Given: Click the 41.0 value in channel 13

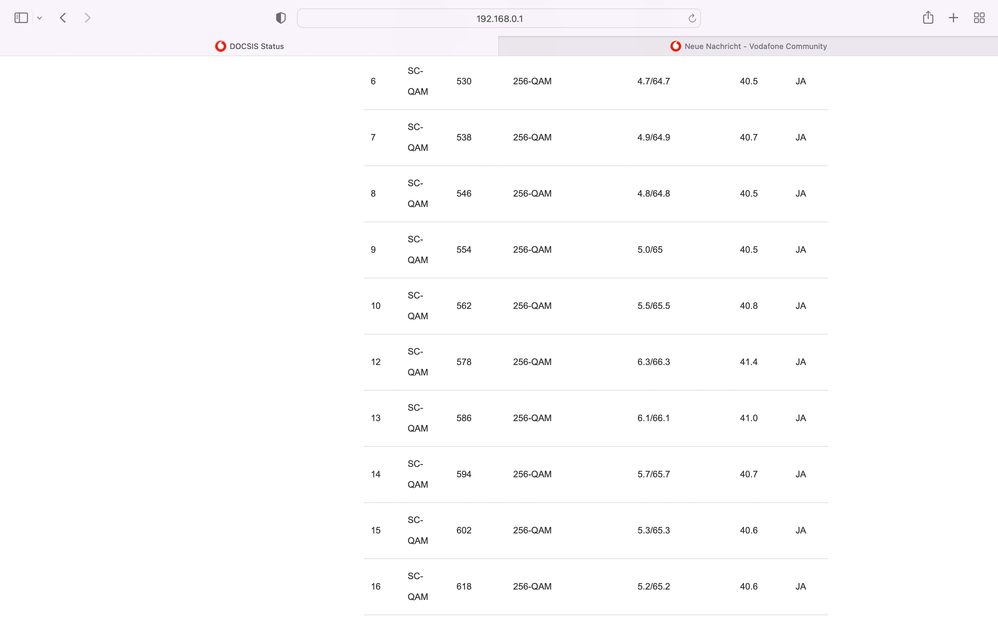Looking at the screenshot, I should tap(749, 418).
